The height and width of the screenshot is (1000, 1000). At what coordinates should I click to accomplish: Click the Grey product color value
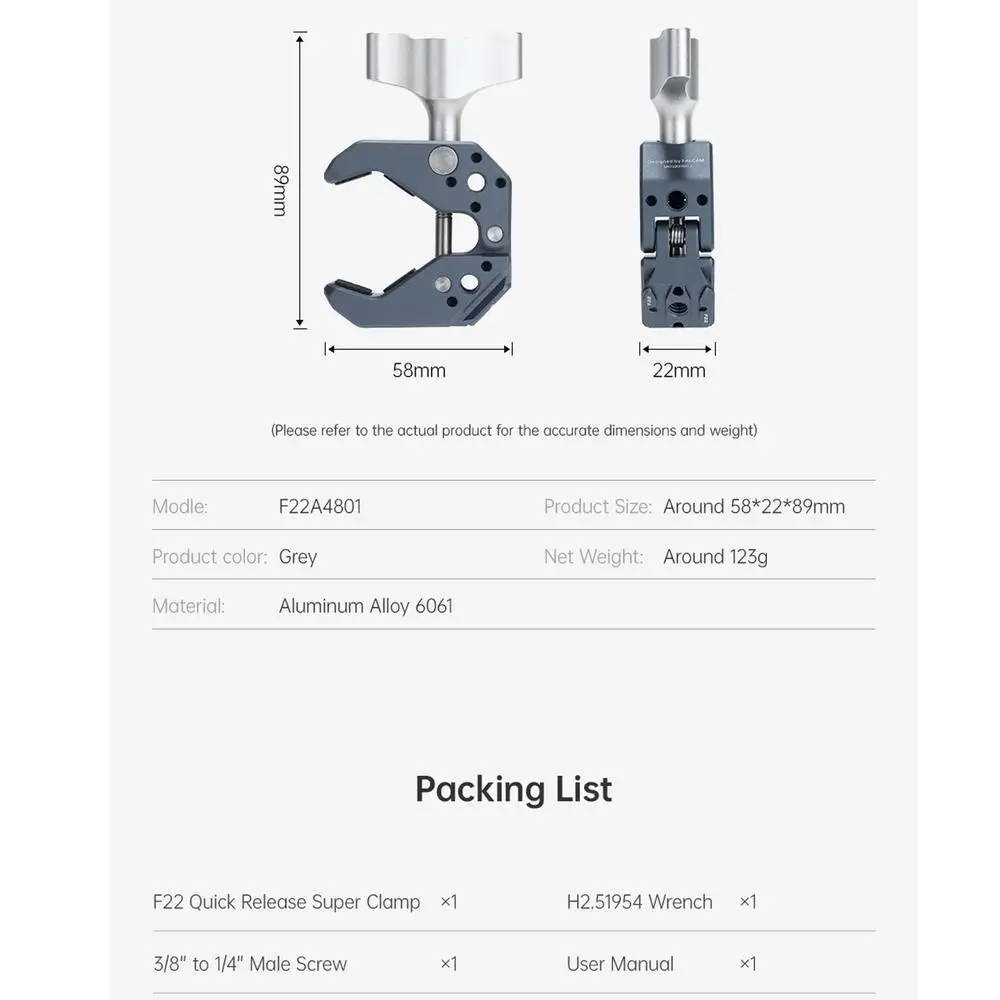(x=298, y=556)
